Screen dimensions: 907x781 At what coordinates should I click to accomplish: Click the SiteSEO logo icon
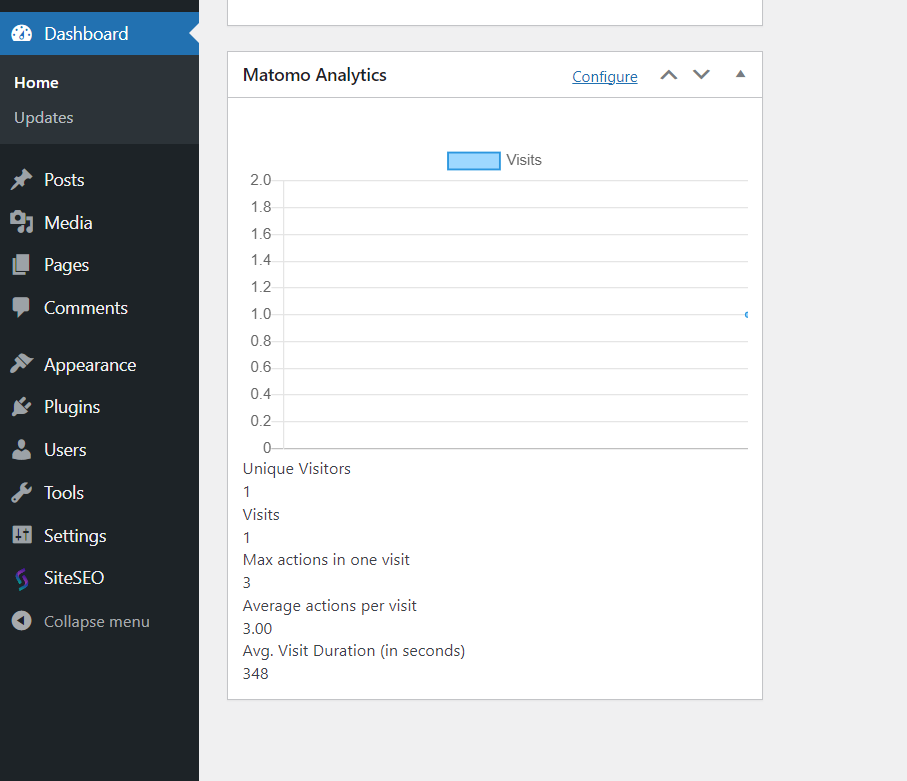click(22, 579)
